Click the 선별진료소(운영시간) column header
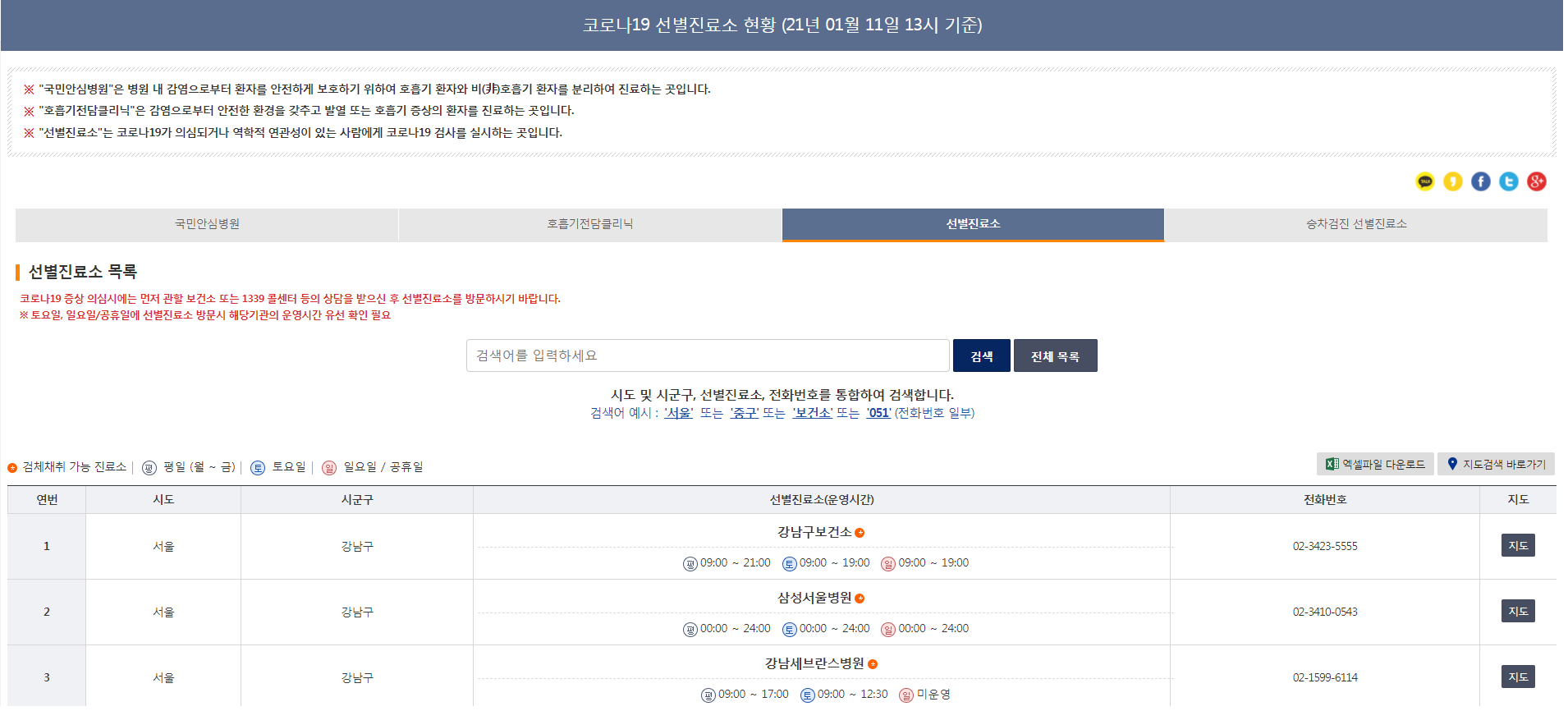The height and width of the screenshot is (711, 1568). (x=822, y=500)
